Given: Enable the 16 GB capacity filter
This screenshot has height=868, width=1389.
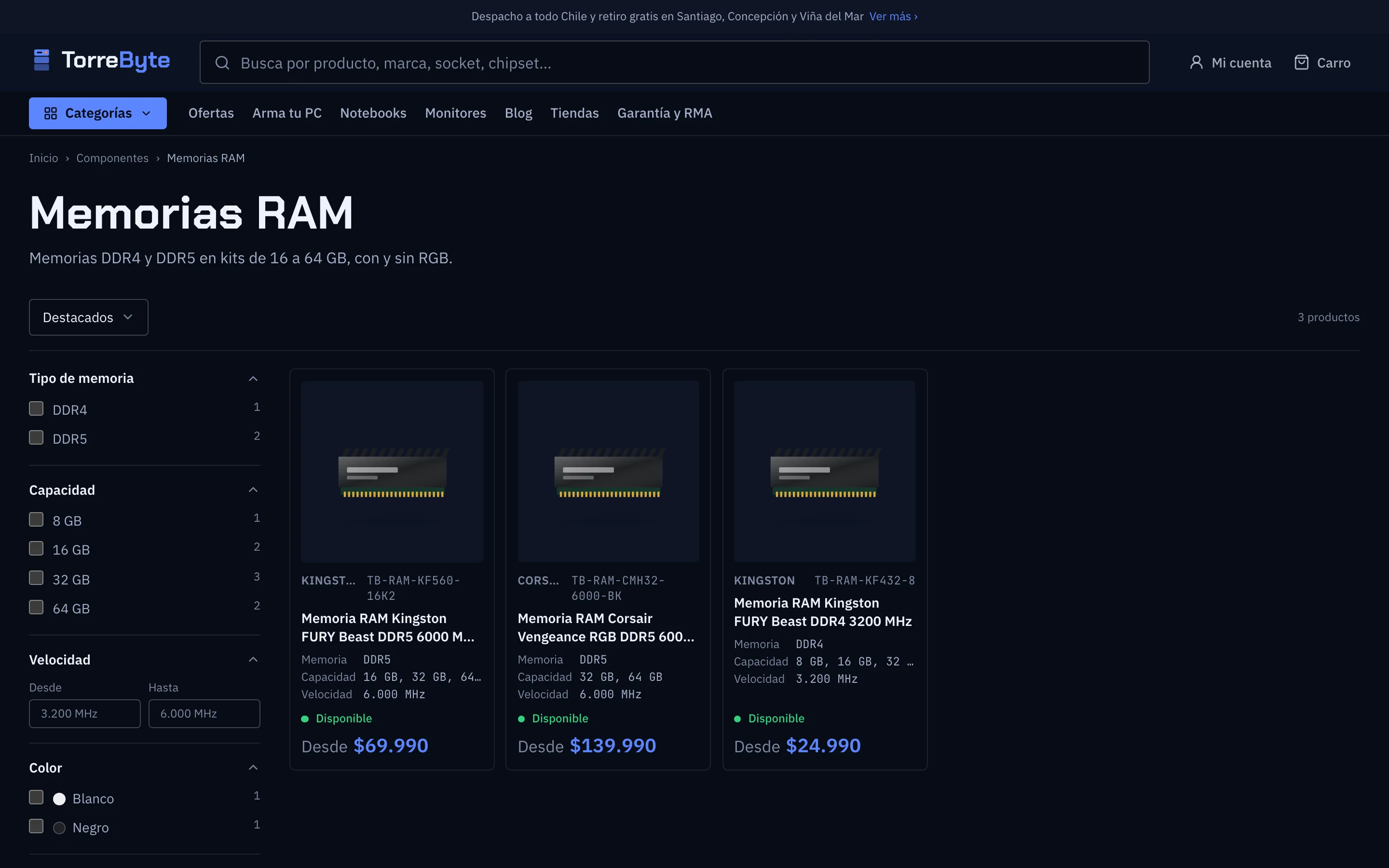Looking at the screenshot, I should (x=36, y=549).
